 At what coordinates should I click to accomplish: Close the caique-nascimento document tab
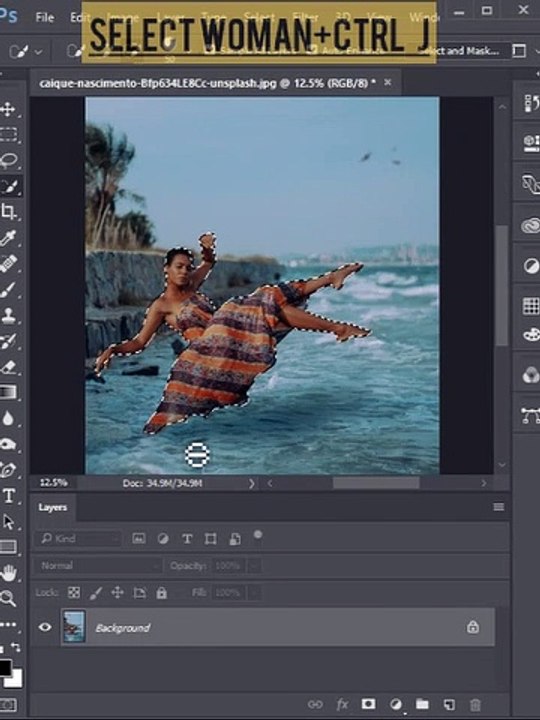pyautogui.click(x=388, y=82)
